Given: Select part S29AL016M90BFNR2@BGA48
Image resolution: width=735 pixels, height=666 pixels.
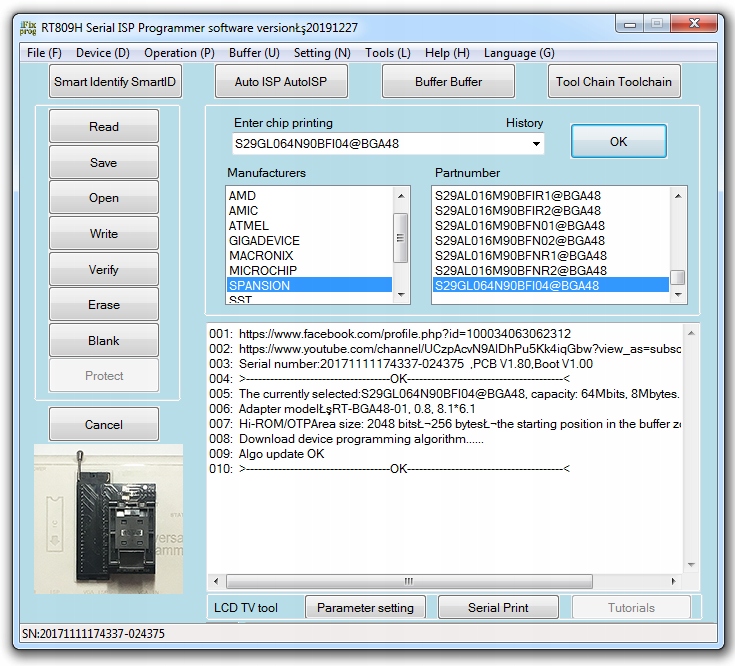Looking at the screenshot, I should pyautogui.click(x=551, y=270).
